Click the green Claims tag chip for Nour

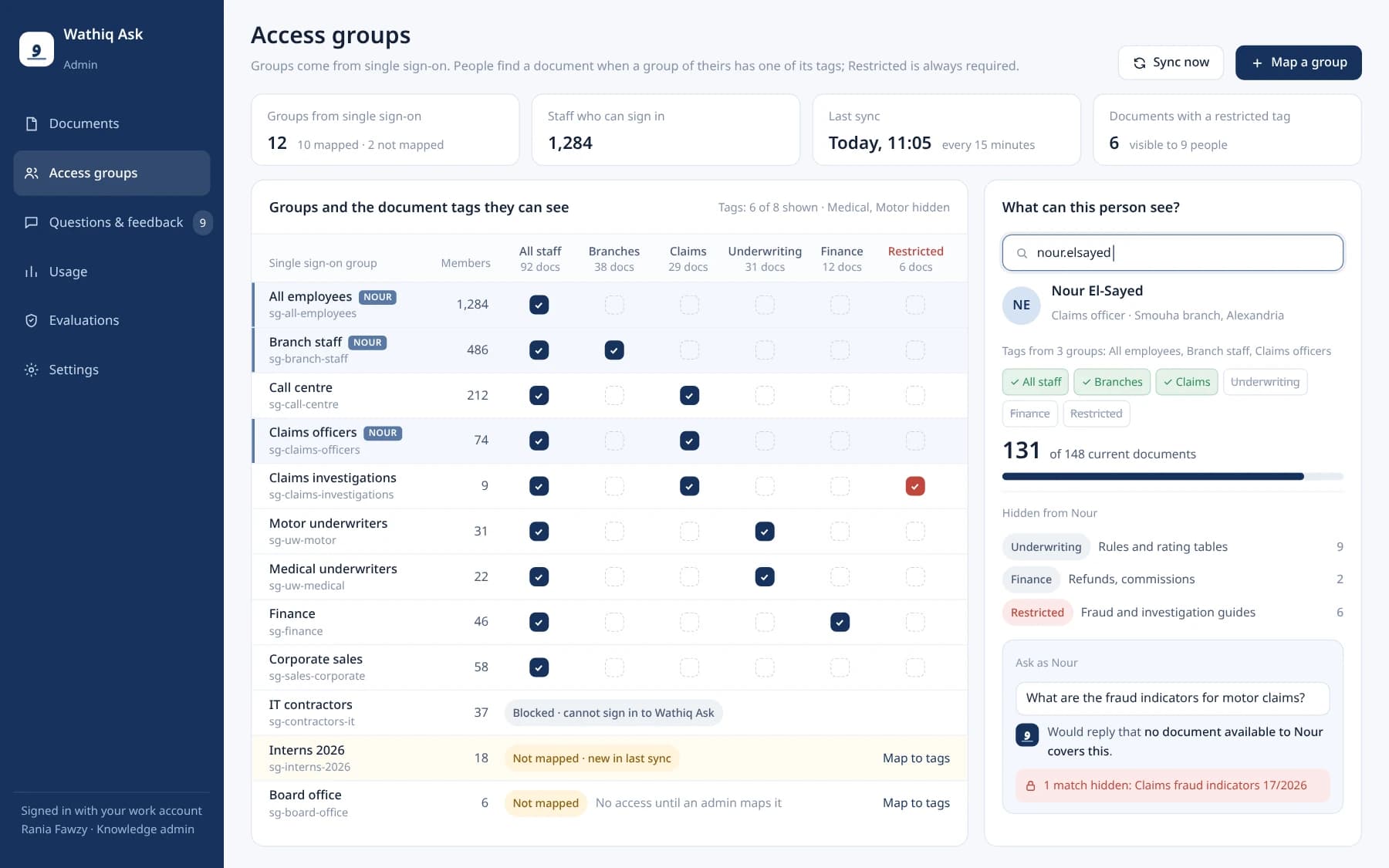[1186, 382]
